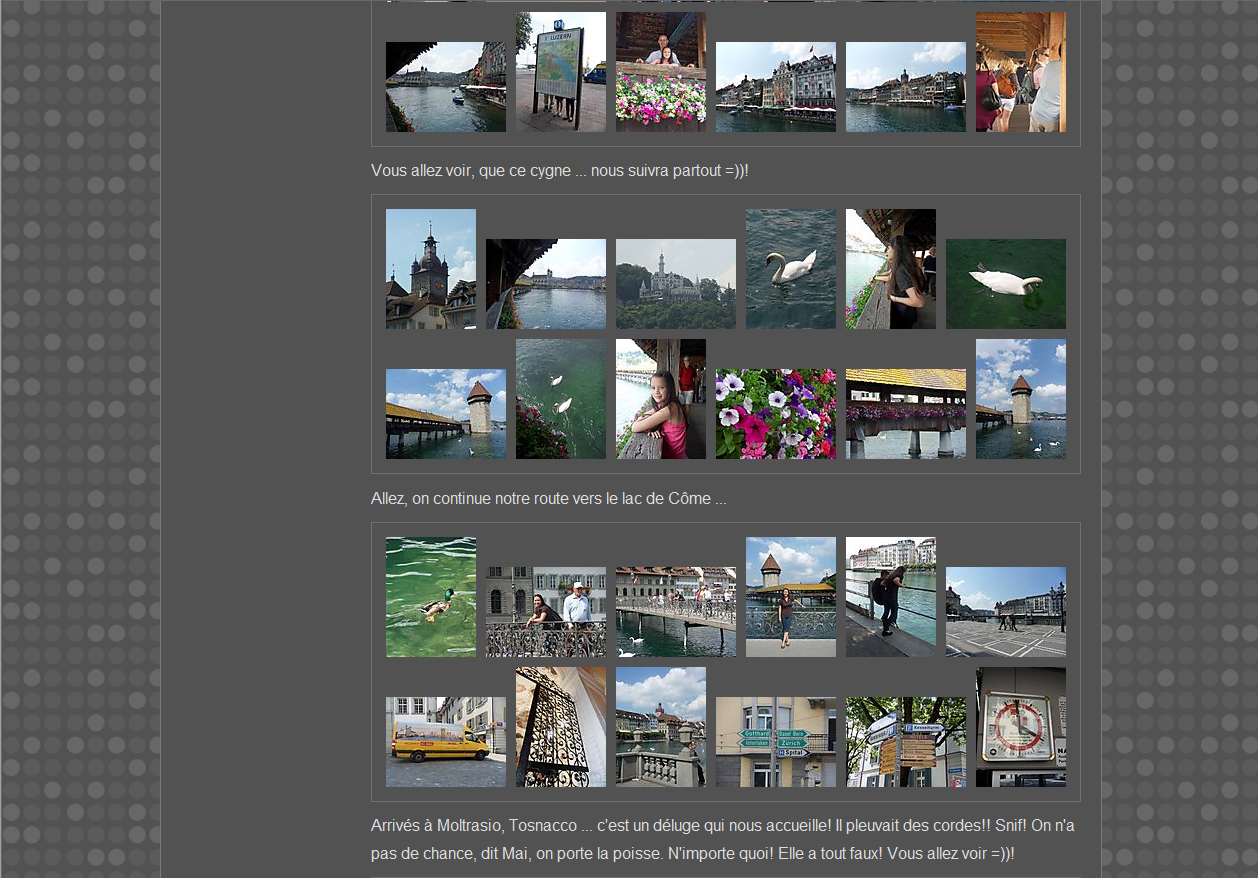Click the green Gotthard Zürich road signs photo

click(x=775, y=742)
